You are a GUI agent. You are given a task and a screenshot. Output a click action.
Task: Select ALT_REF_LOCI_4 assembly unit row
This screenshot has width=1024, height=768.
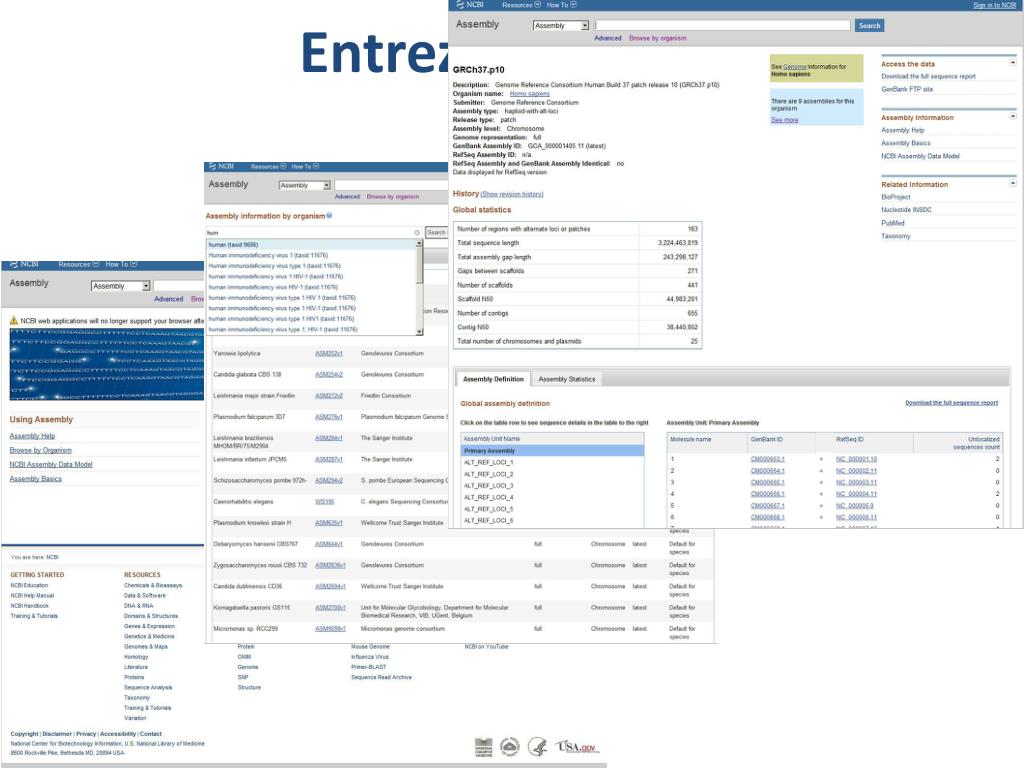click(x=552, y=498)
